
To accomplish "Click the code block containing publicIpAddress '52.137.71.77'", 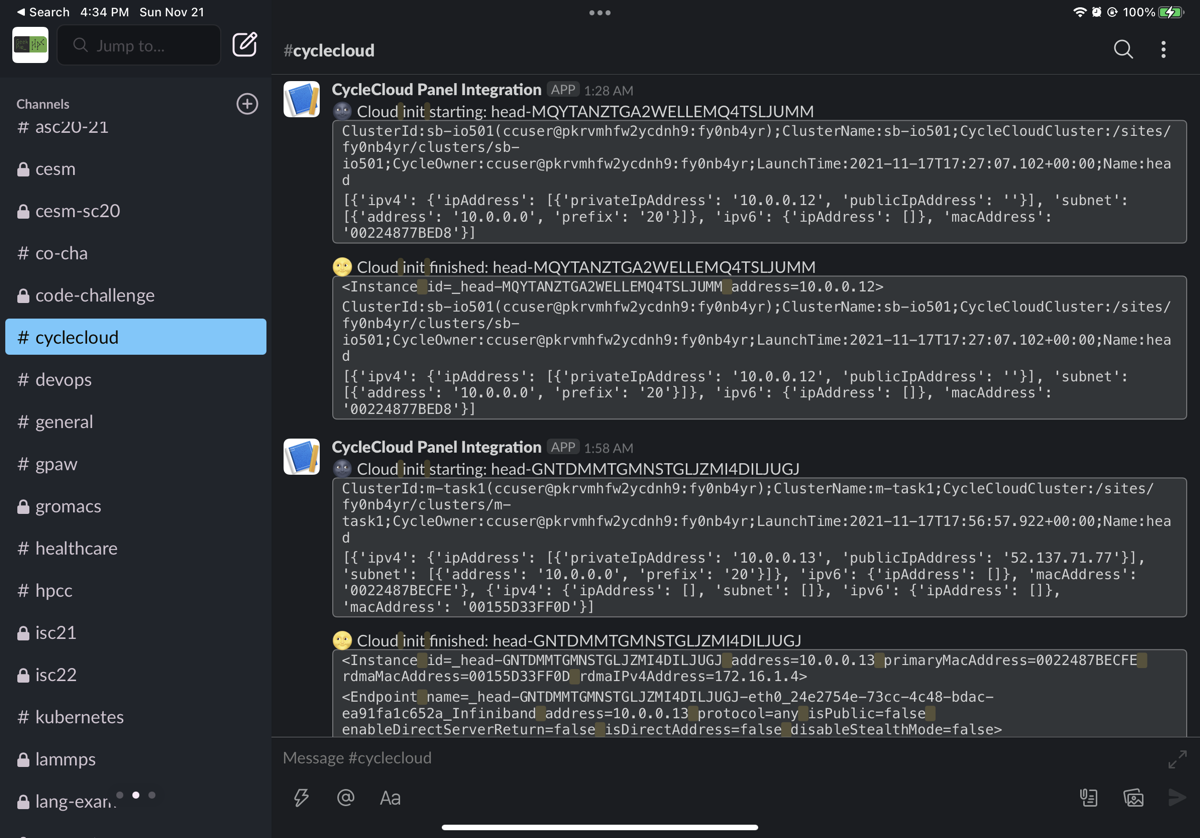I will pos(760,548).
